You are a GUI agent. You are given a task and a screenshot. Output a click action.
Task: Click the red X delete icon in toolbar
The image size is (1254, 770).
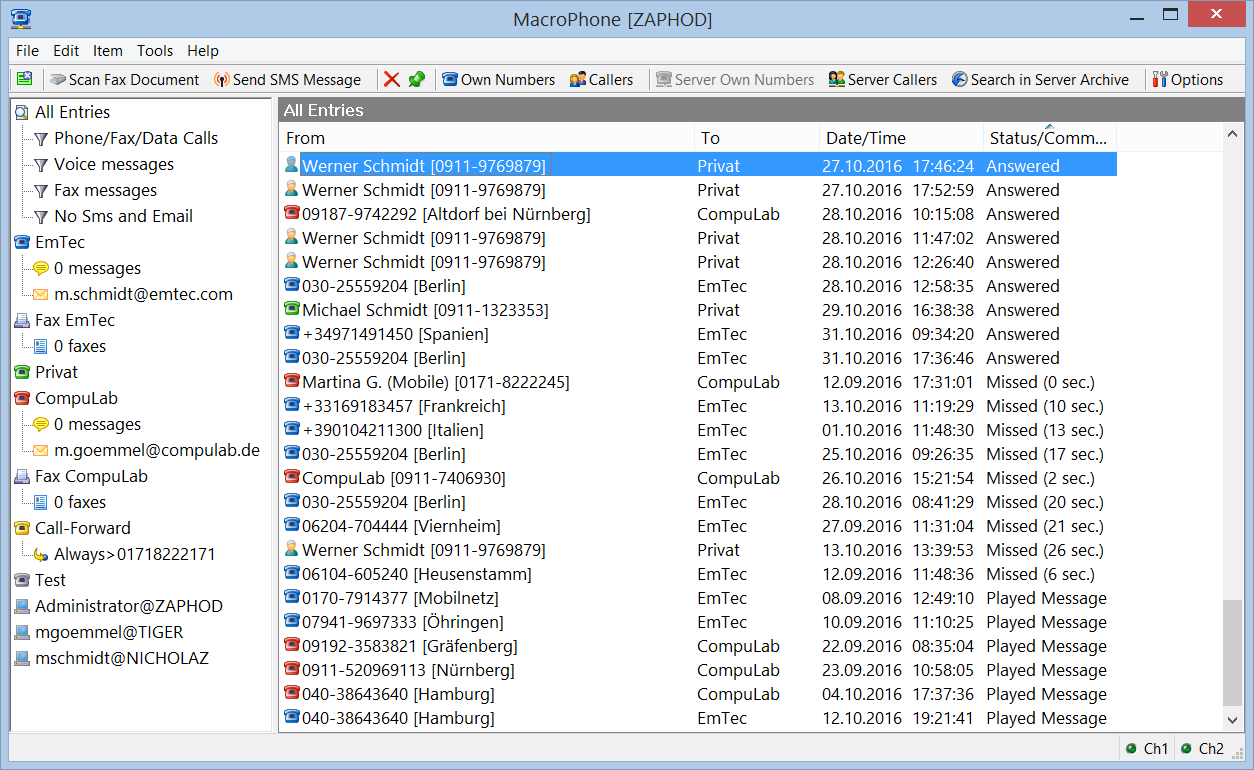pyautogui.click(x=392, y=80)
